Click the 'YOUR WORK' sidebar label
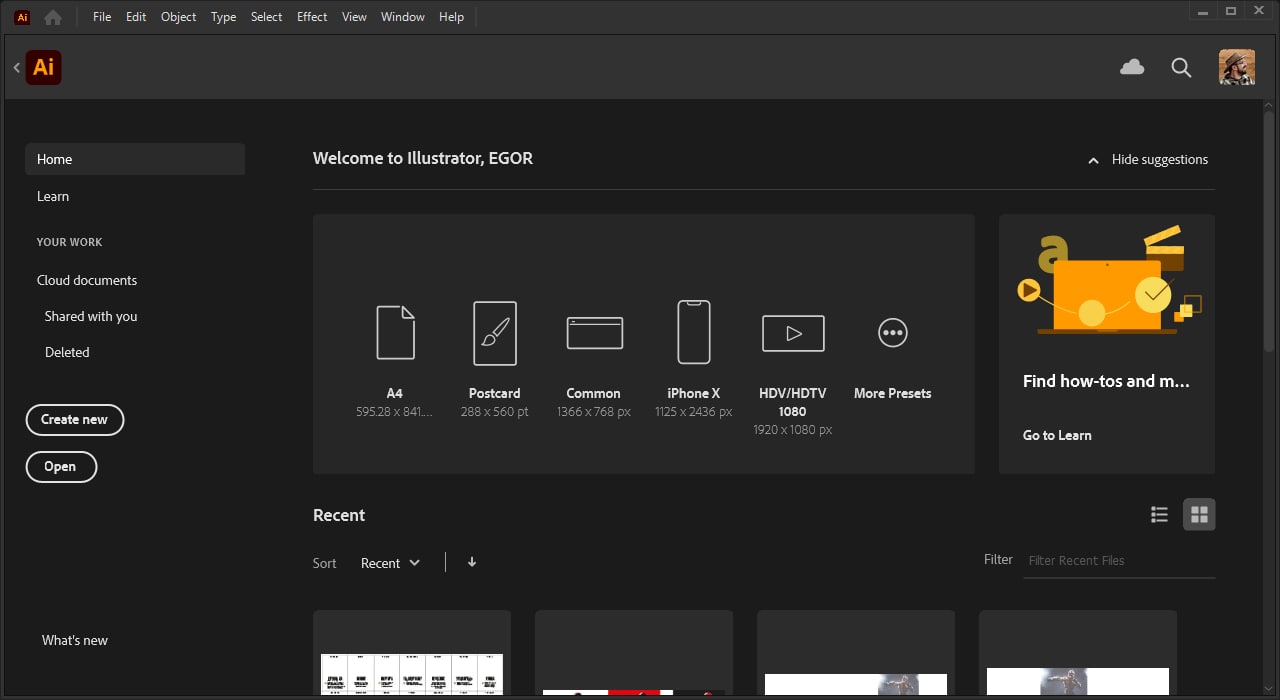The height and width of the screenshot is (700, 1280). tap(70, 242)
